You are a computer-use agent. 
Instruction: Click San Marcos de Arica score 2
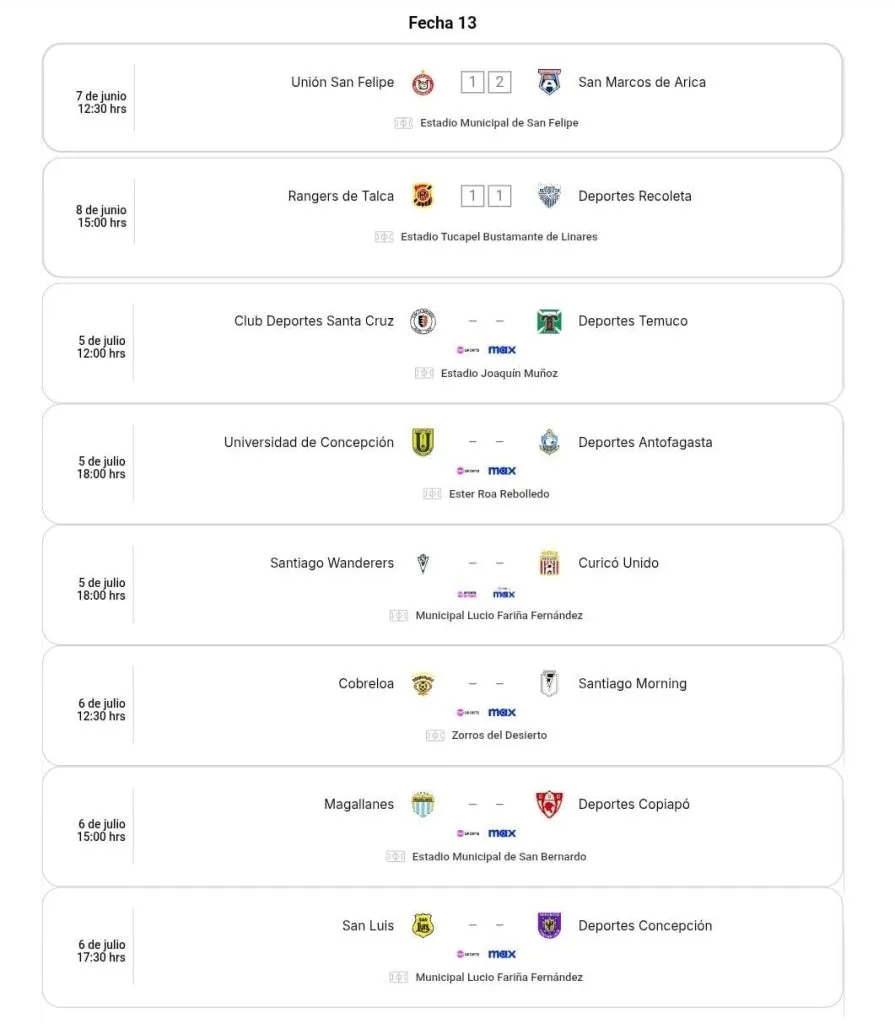click(x=499, y=83)
